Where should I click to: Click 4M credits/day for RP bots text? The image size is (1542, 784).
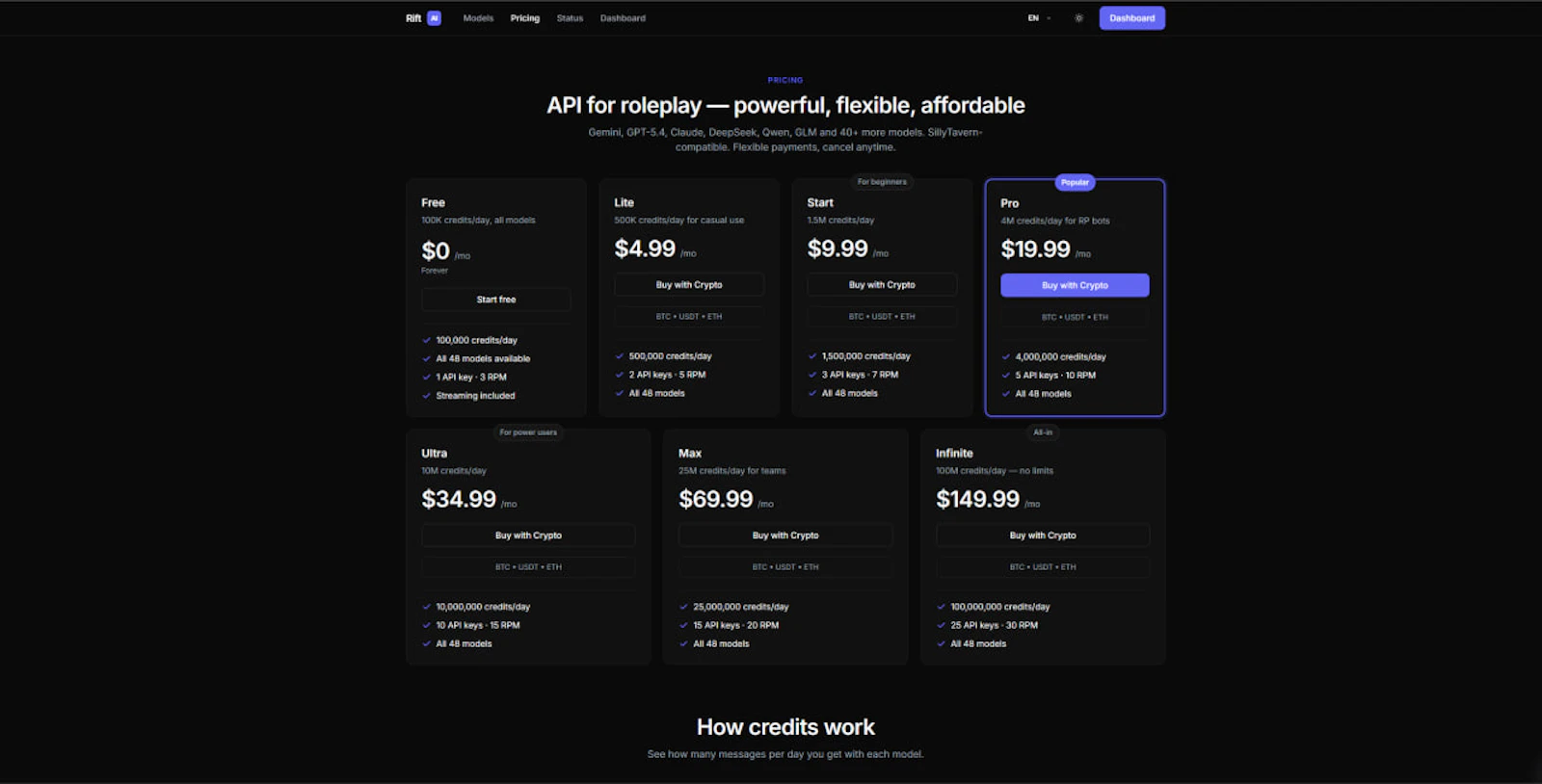click(x=1054, y=221)
